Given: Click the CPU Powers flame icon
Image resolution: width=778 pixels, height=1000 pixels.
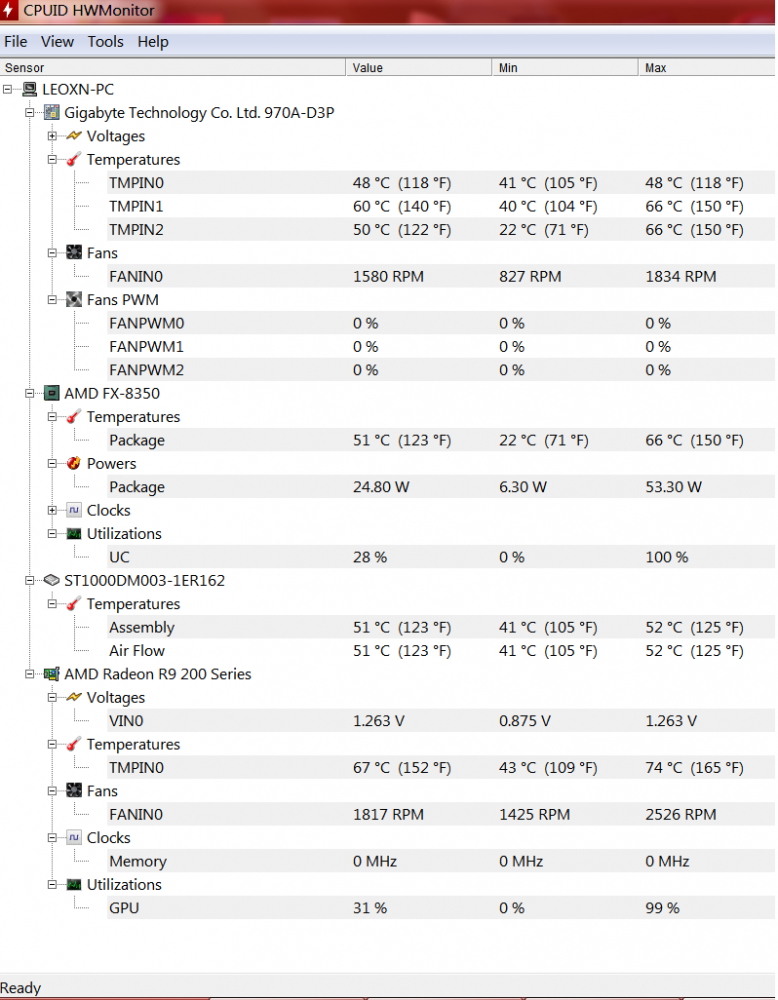Looking at the screenshot, I should [x=74, y=464].
